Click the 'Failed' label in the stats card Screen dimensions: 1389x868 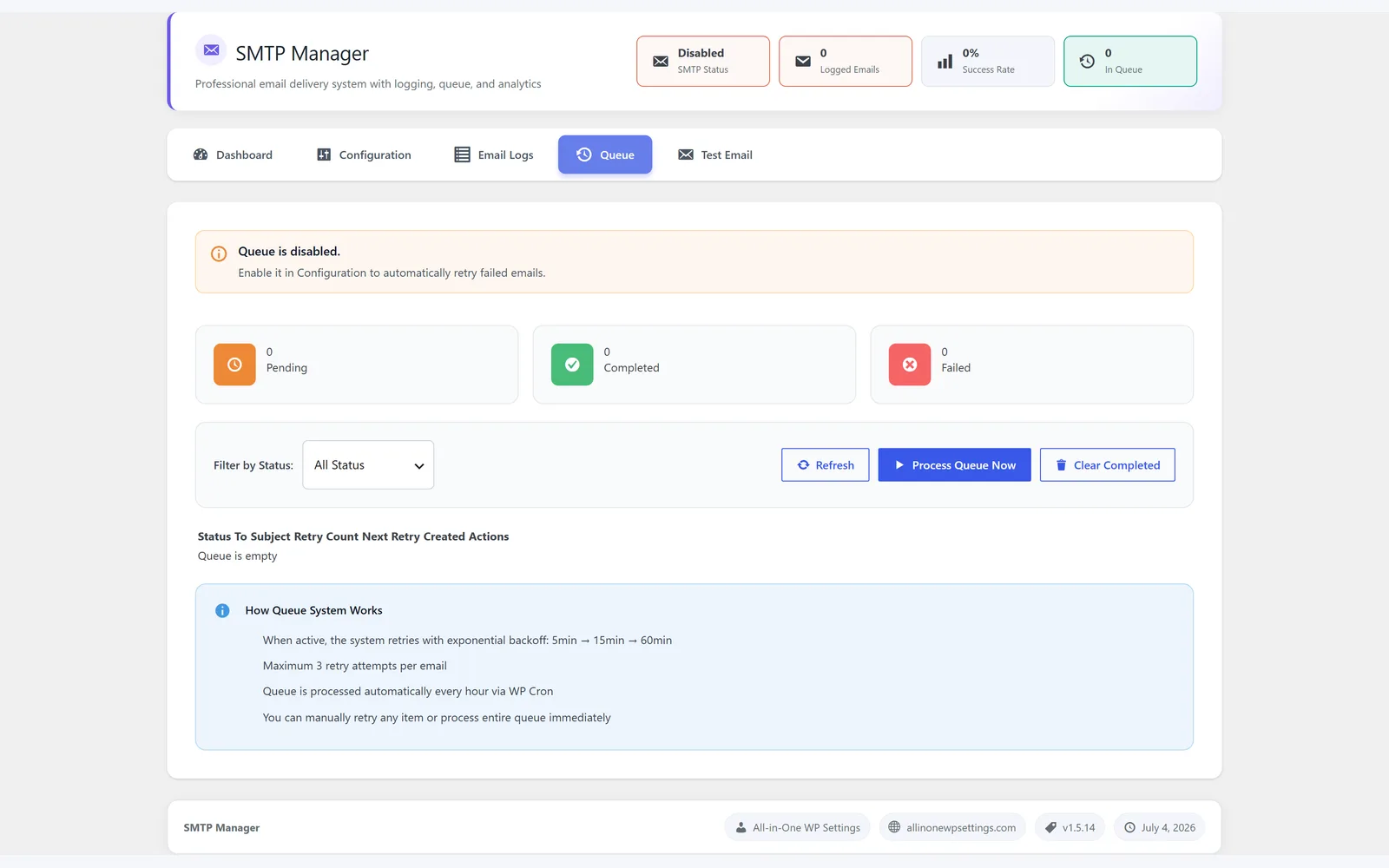tap(956, 368)
